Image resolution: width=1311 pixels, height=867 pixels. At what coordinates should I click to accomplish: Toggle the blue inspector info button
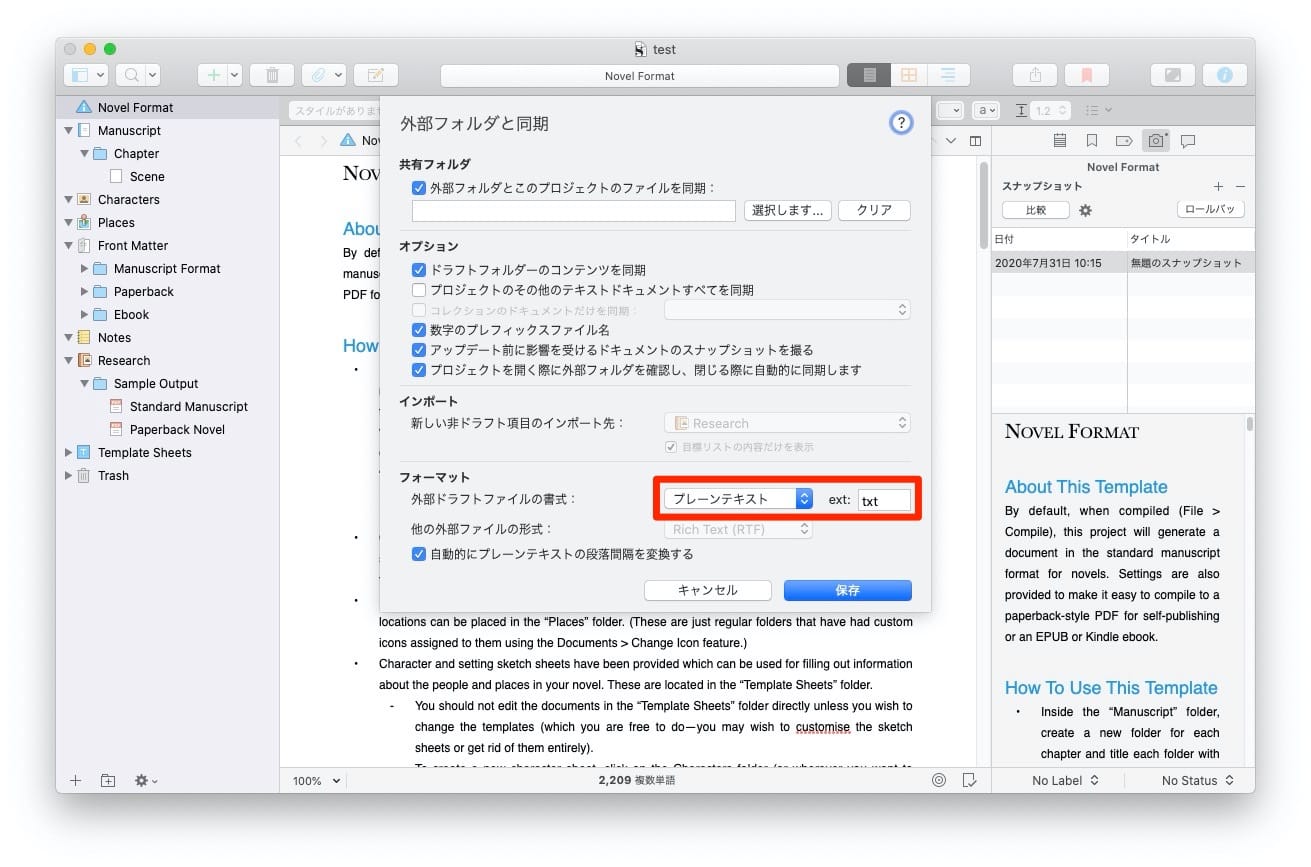(x=1224, y=75)
